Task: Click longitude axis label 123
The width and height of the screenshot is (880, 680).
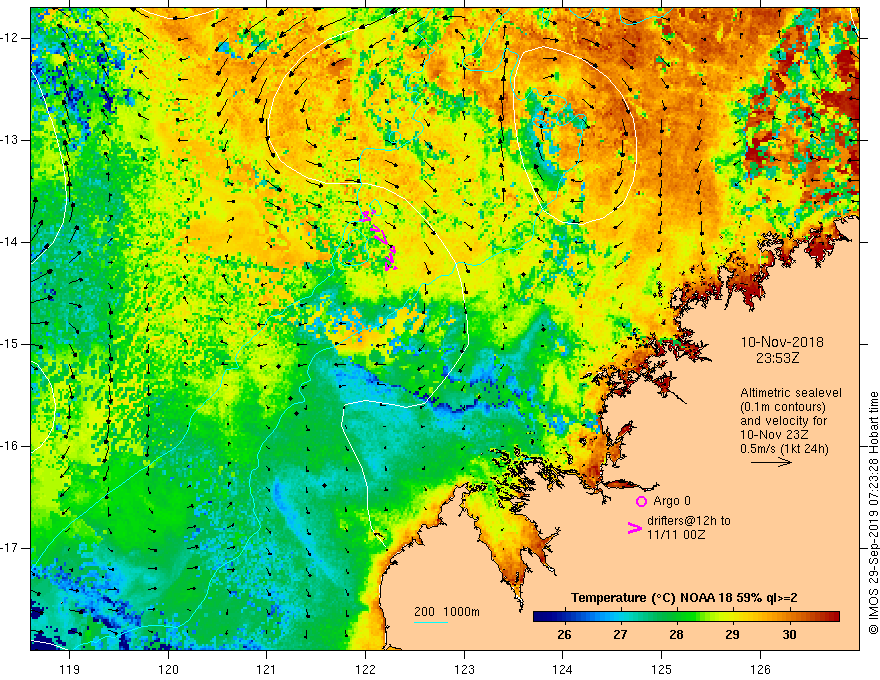Action: 464,669
